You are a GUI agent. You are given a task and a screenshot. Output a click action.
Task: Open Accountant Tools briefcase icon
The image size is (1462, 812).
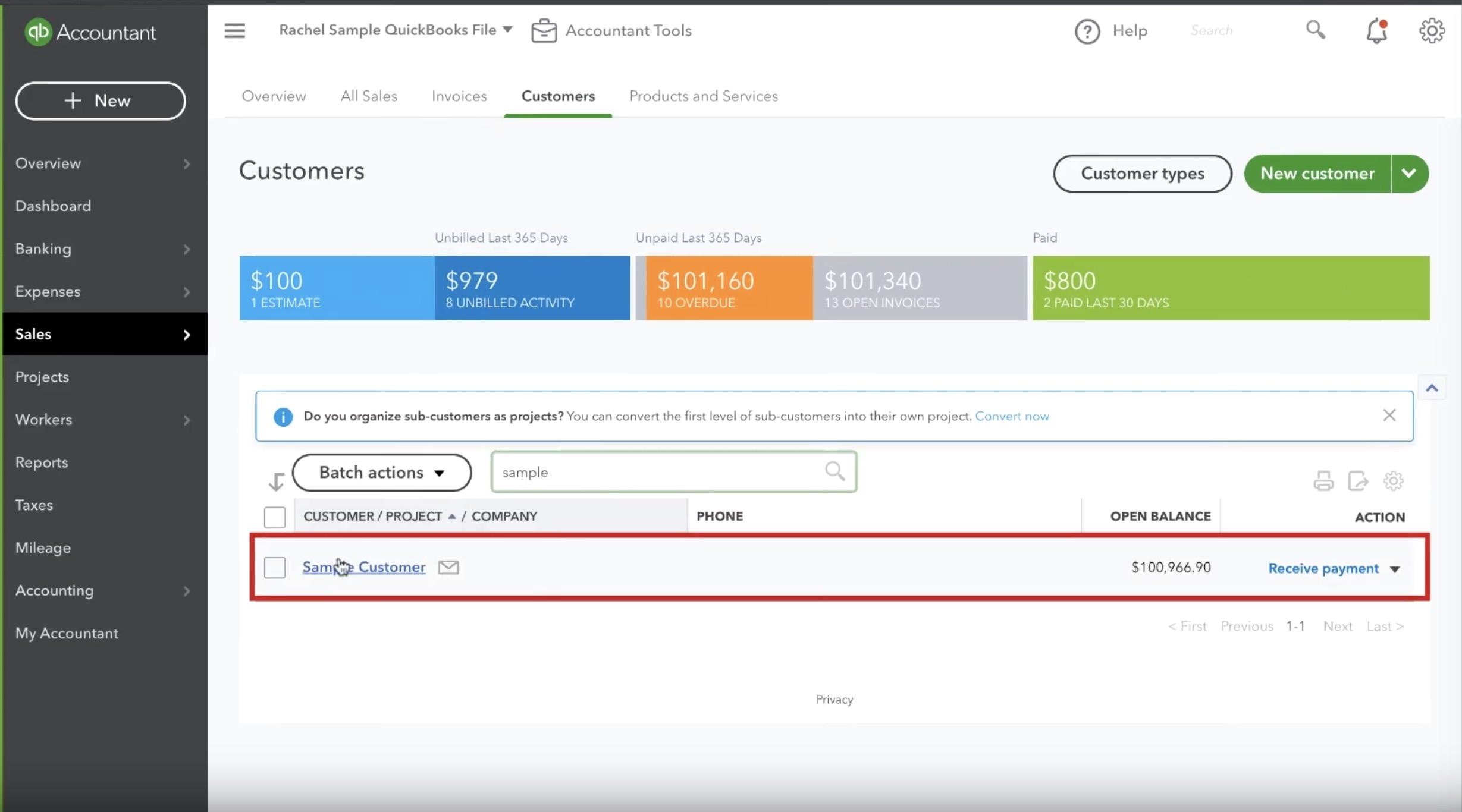pyautogui.click(x=544, y=30)
